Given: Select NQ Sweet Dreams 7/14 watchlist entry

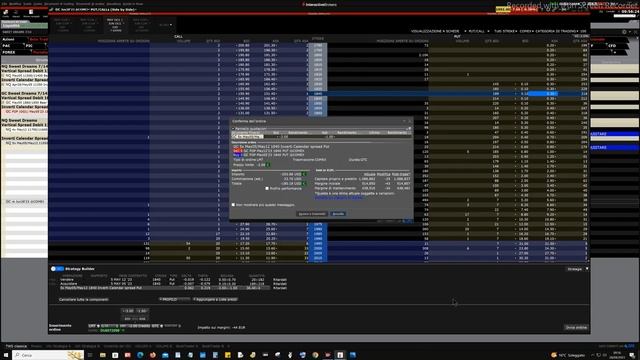Looking at the screenshot, I should pyautogui.click(x=24, y=66).
